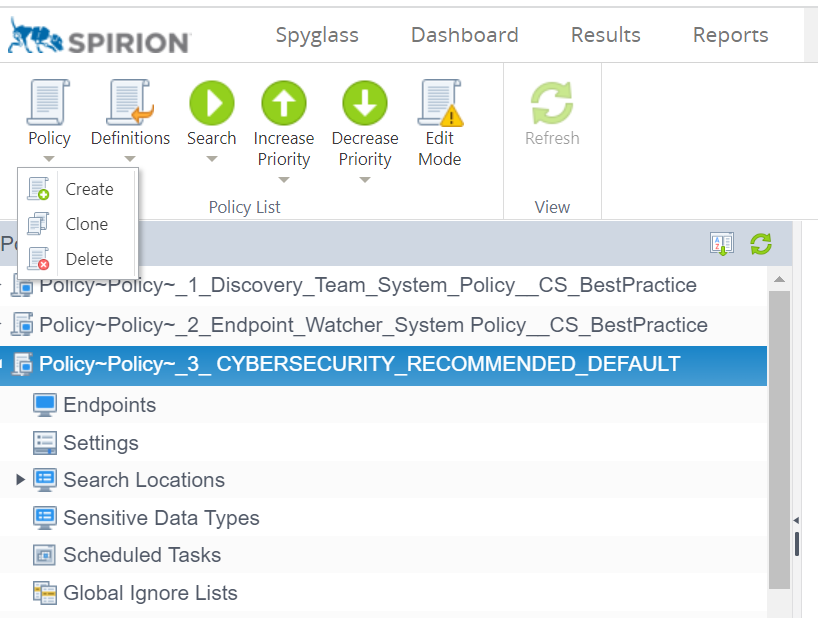Click the Global Ignore Lists icon
Viewport: 818px width, 618px height.
pyautogui.click(x=44, y=593)
